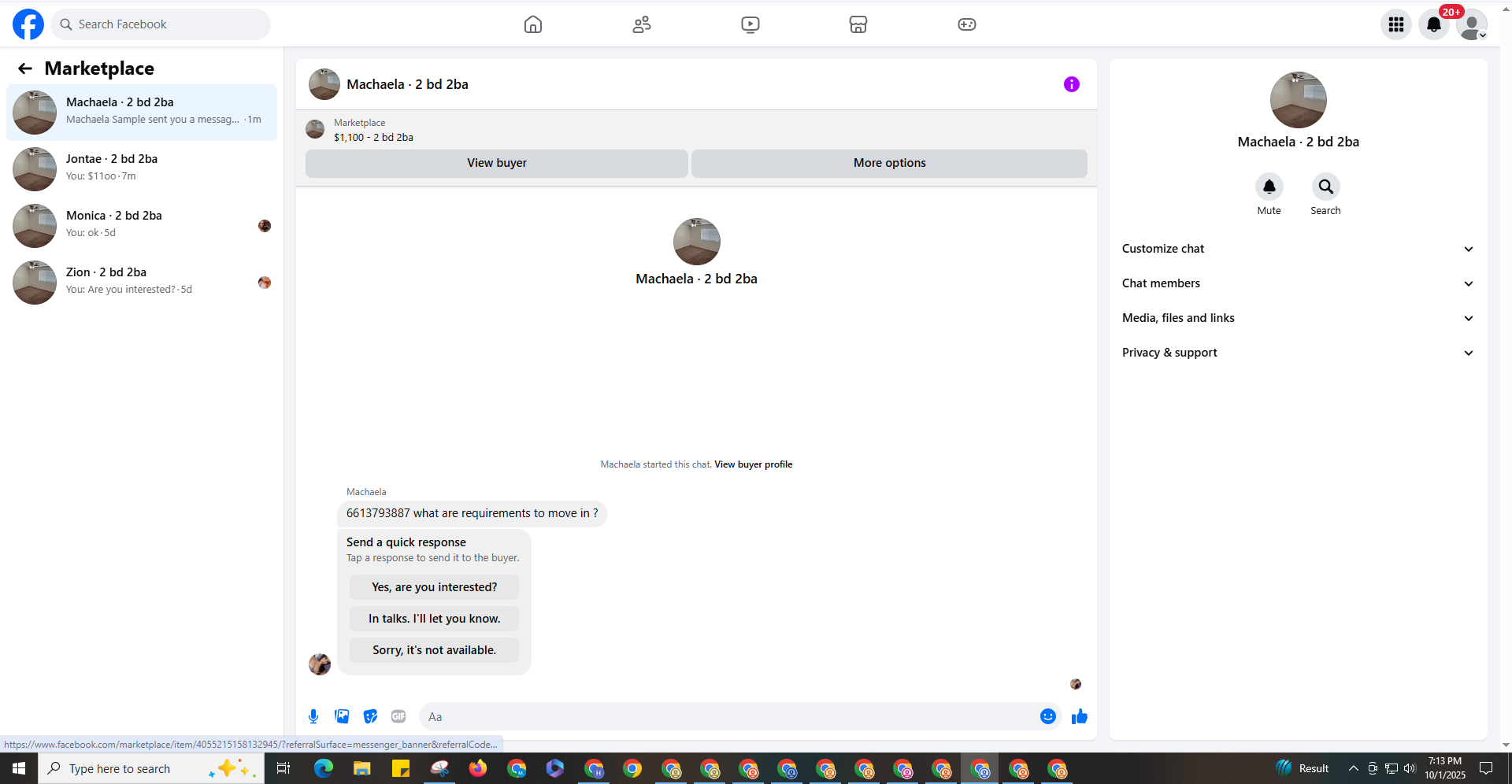Click the Search Facebook field
This screenshot has height=784, width=1512.
(x=161, y=24)
